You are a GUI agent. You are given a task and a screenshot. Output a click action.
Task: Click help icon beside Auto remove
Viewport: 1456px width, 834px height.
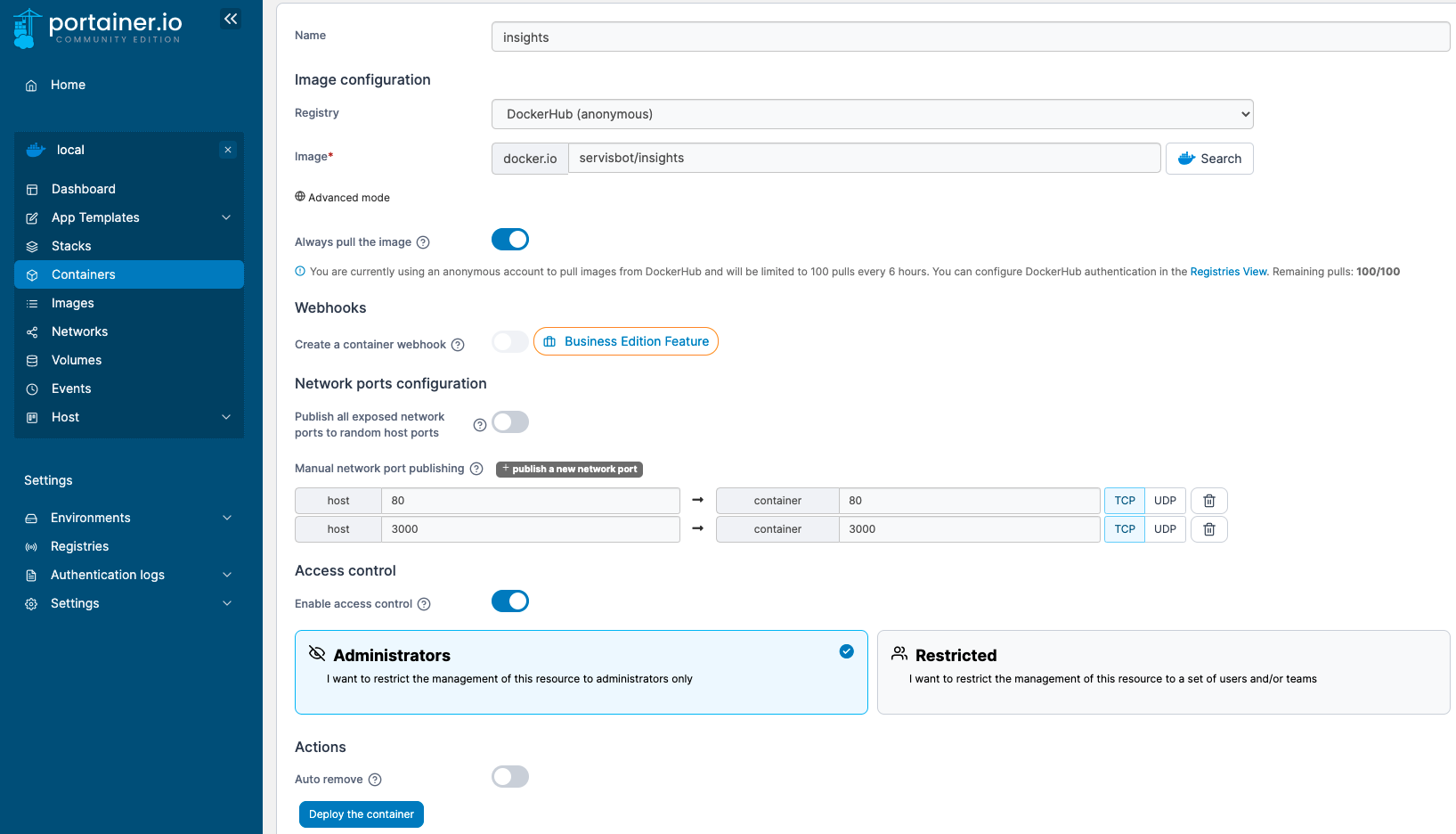coord(375,780)
